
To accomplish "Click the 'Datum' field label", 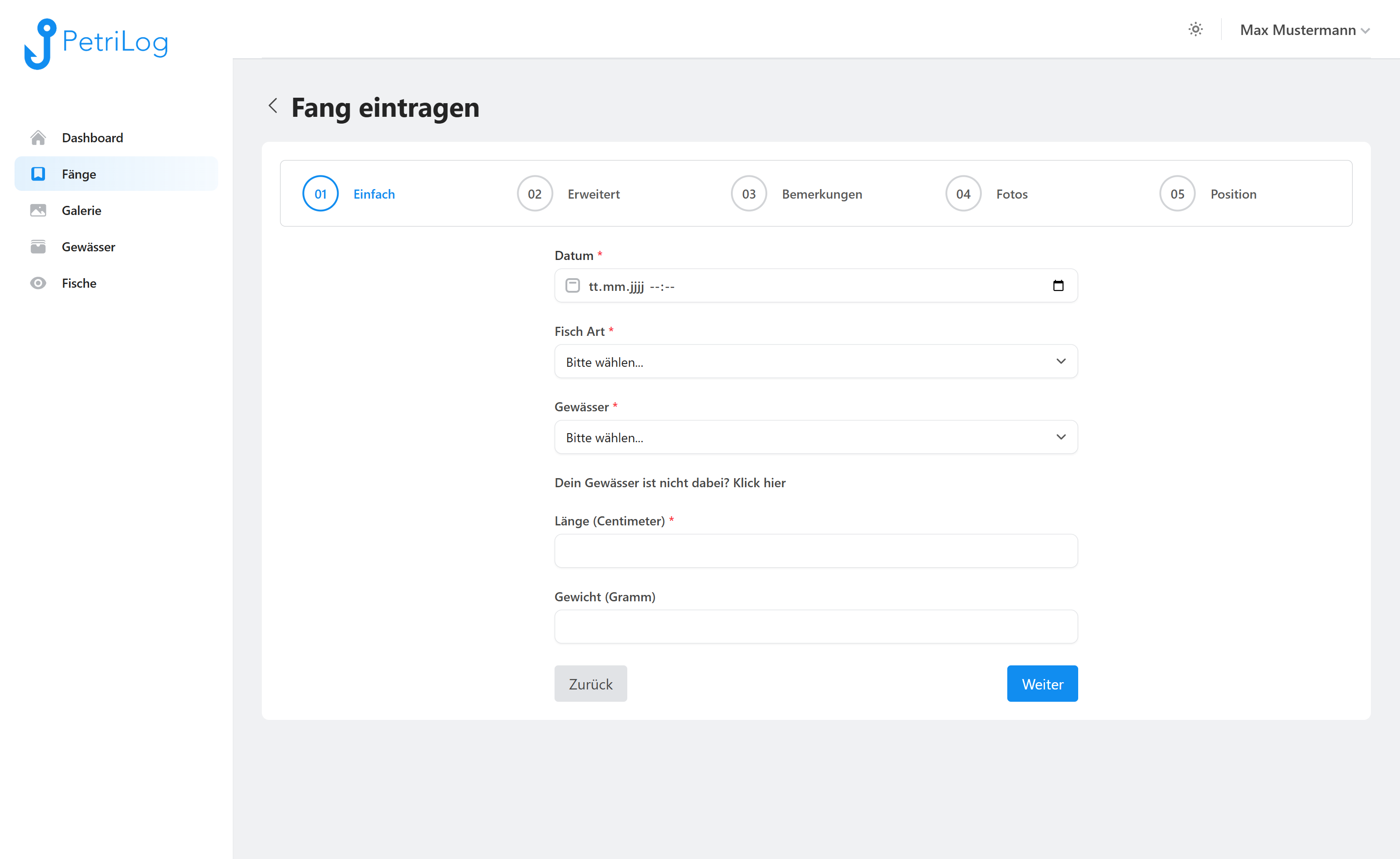I will [574, 255].
